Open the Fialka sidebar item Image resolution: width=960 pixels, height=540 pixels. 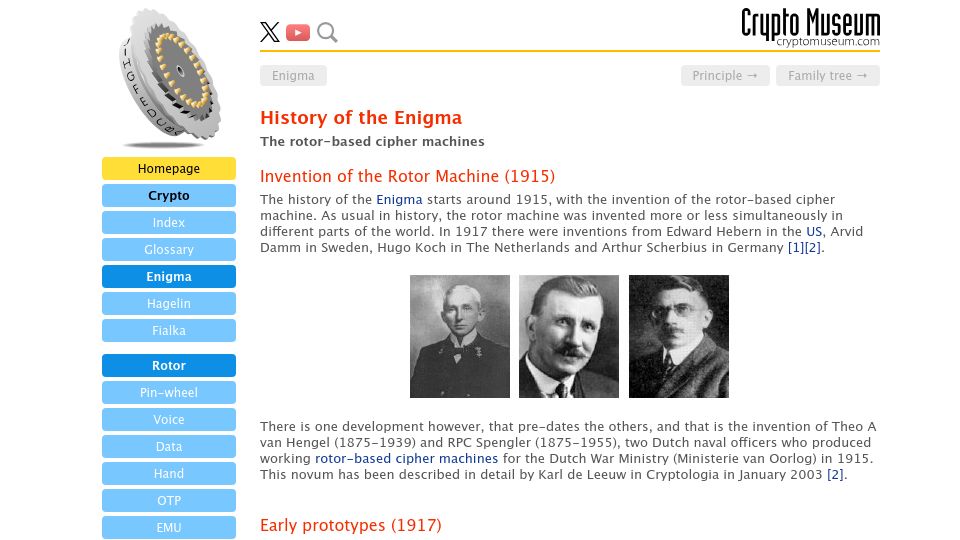click(169, 330)
